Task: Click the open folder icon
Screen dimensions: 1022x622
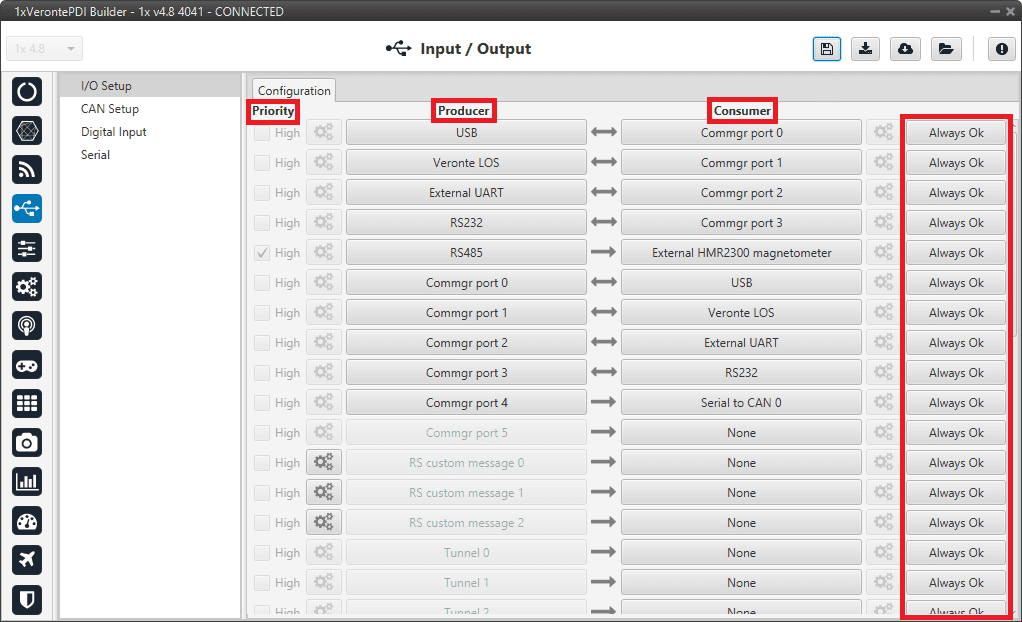Action: [945, 49]
